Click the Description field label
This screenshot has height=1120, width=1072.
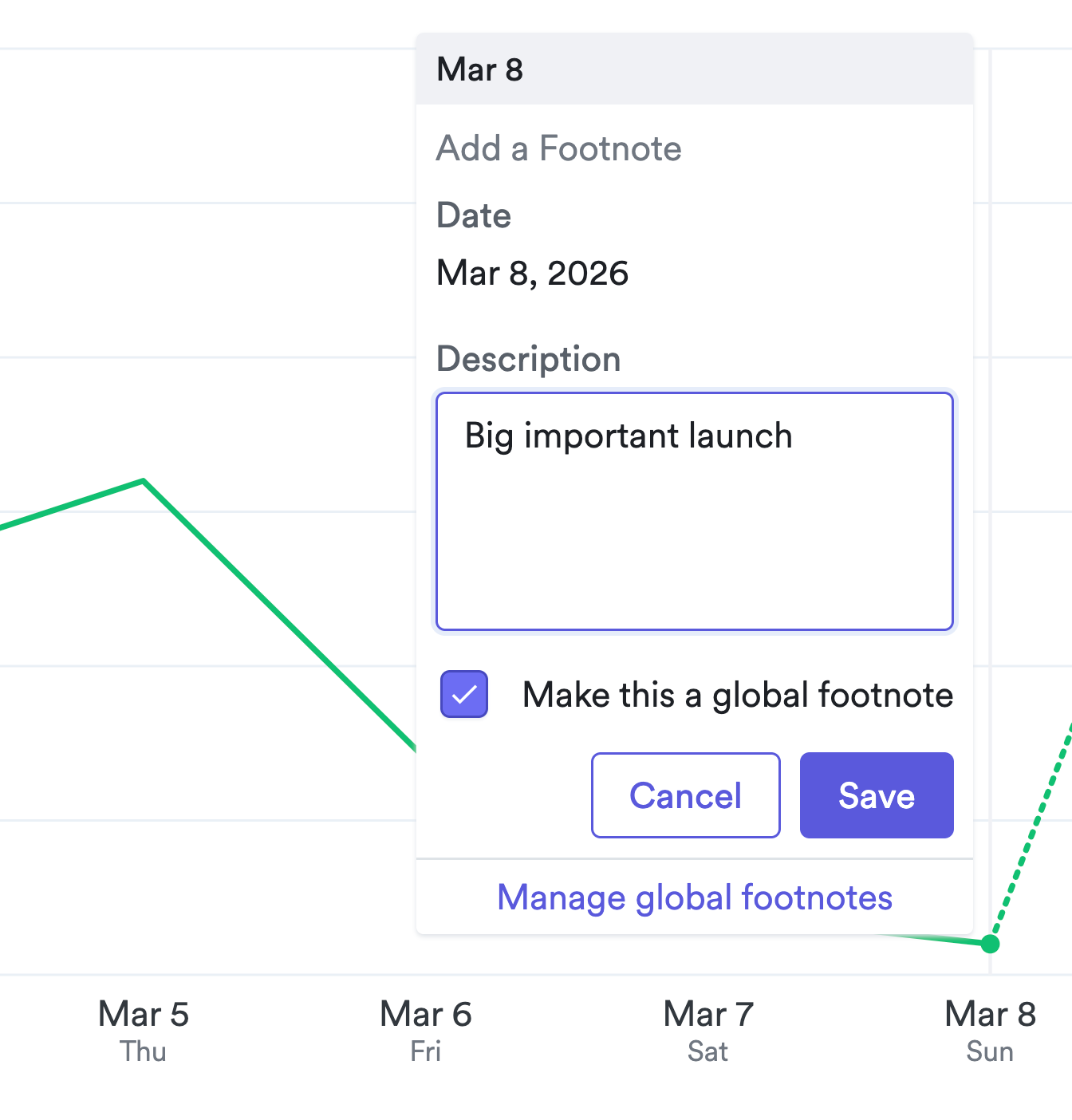(x=528, y=359)
